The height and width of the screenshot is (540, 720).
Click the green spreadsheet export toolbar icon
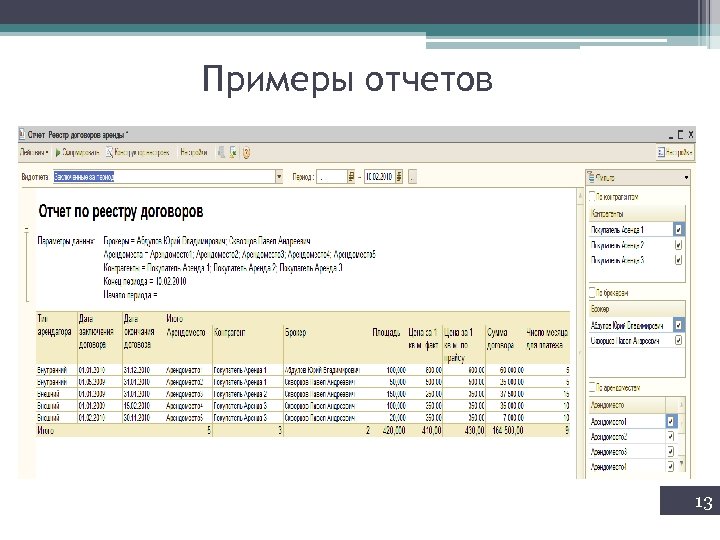click(x=233, y=152)
